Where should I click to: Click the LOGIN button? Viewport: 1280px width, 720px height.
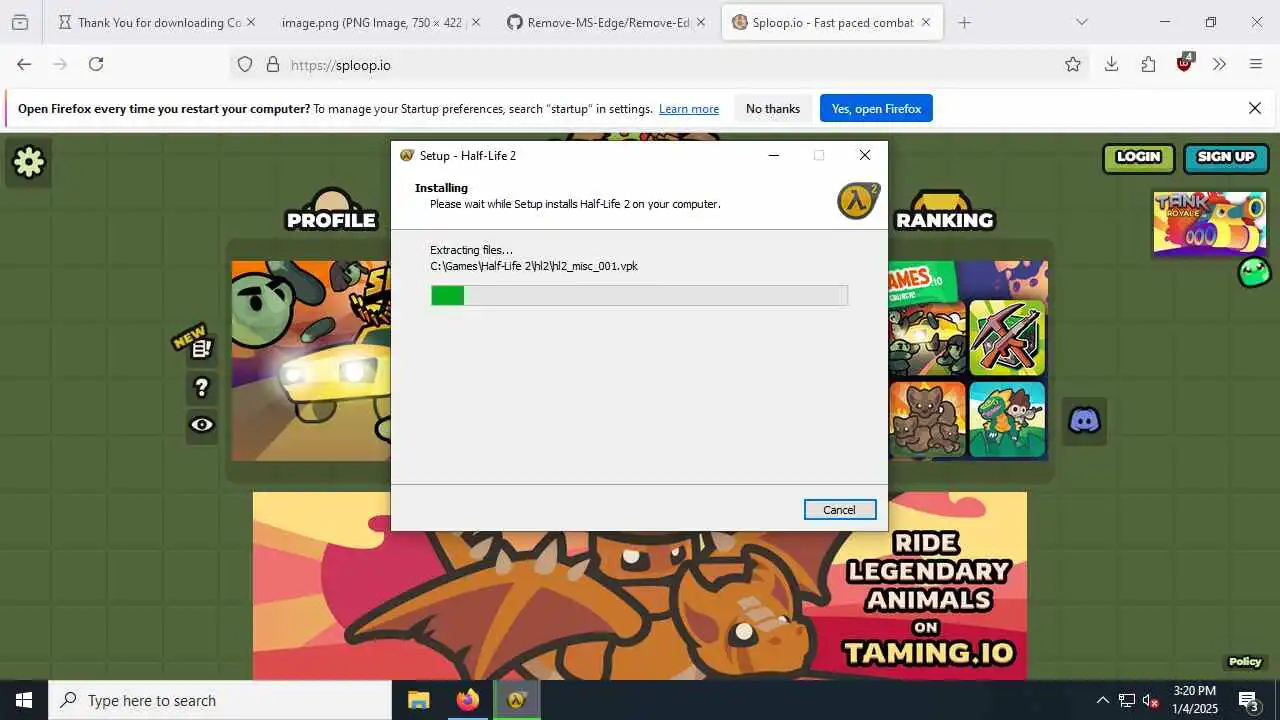1138,157
